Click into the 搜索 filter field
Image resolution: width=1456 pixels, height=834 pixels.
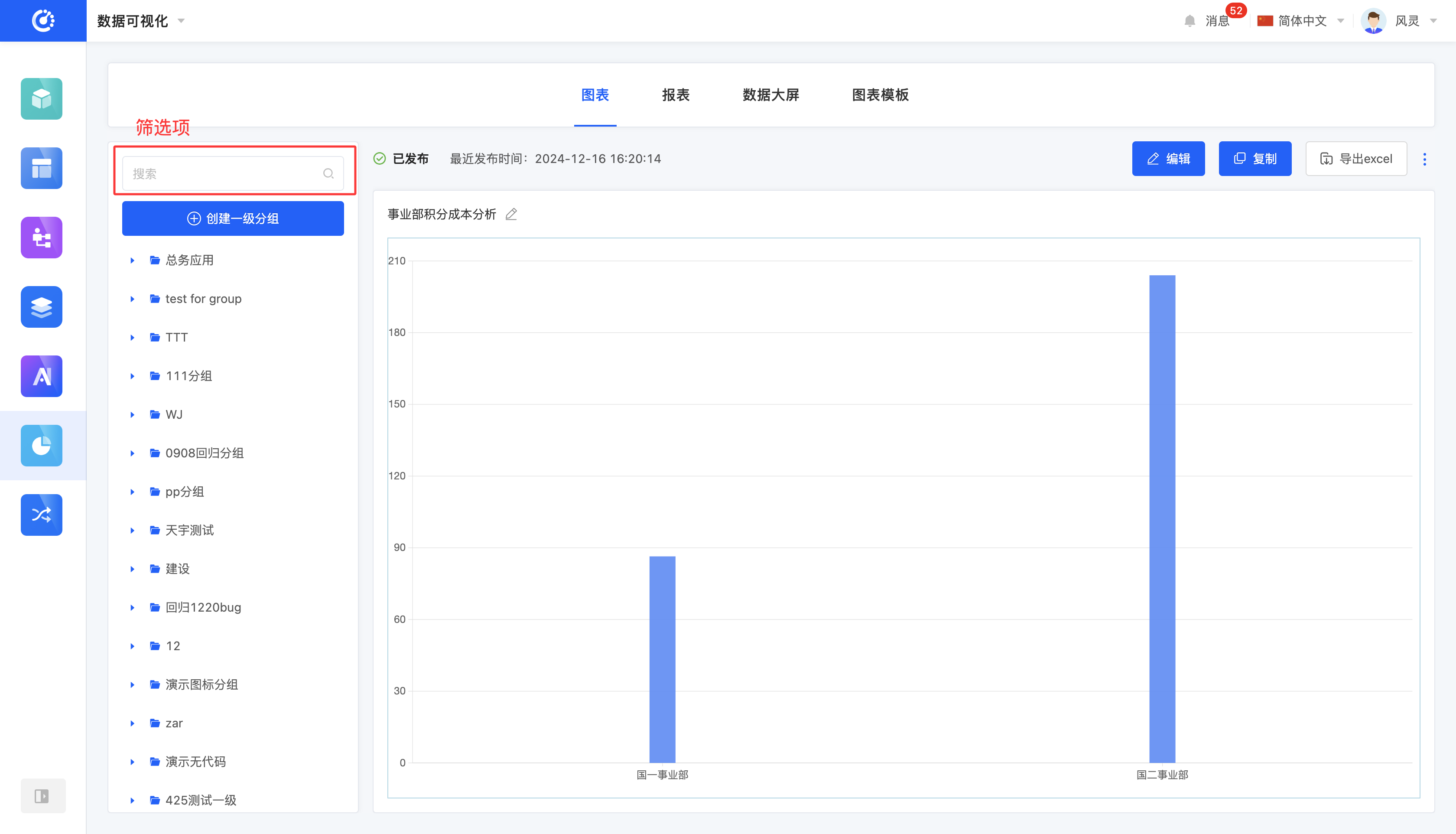pos(226,173)
